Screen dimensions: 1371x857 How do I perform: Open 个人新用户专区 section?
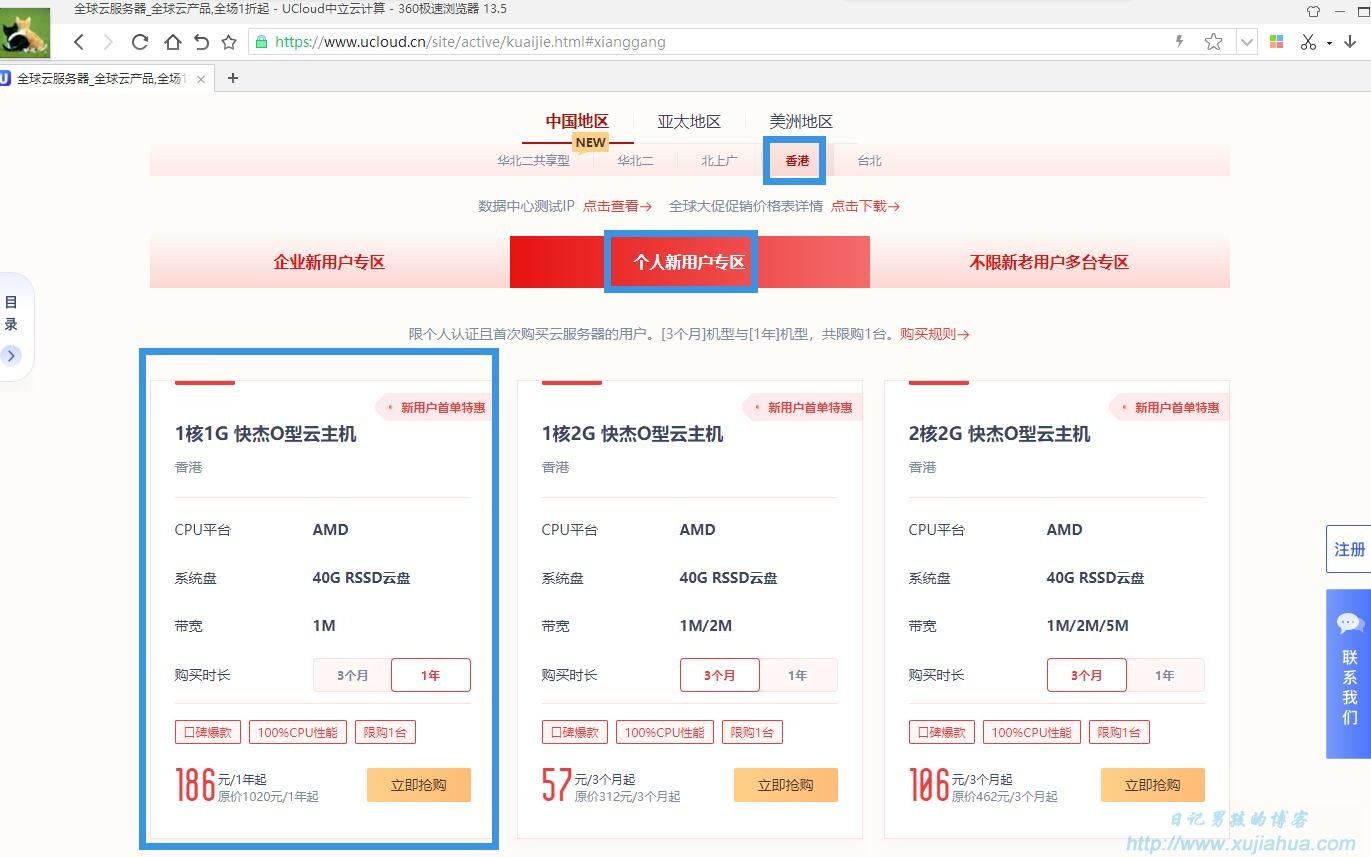pos(689,262)
